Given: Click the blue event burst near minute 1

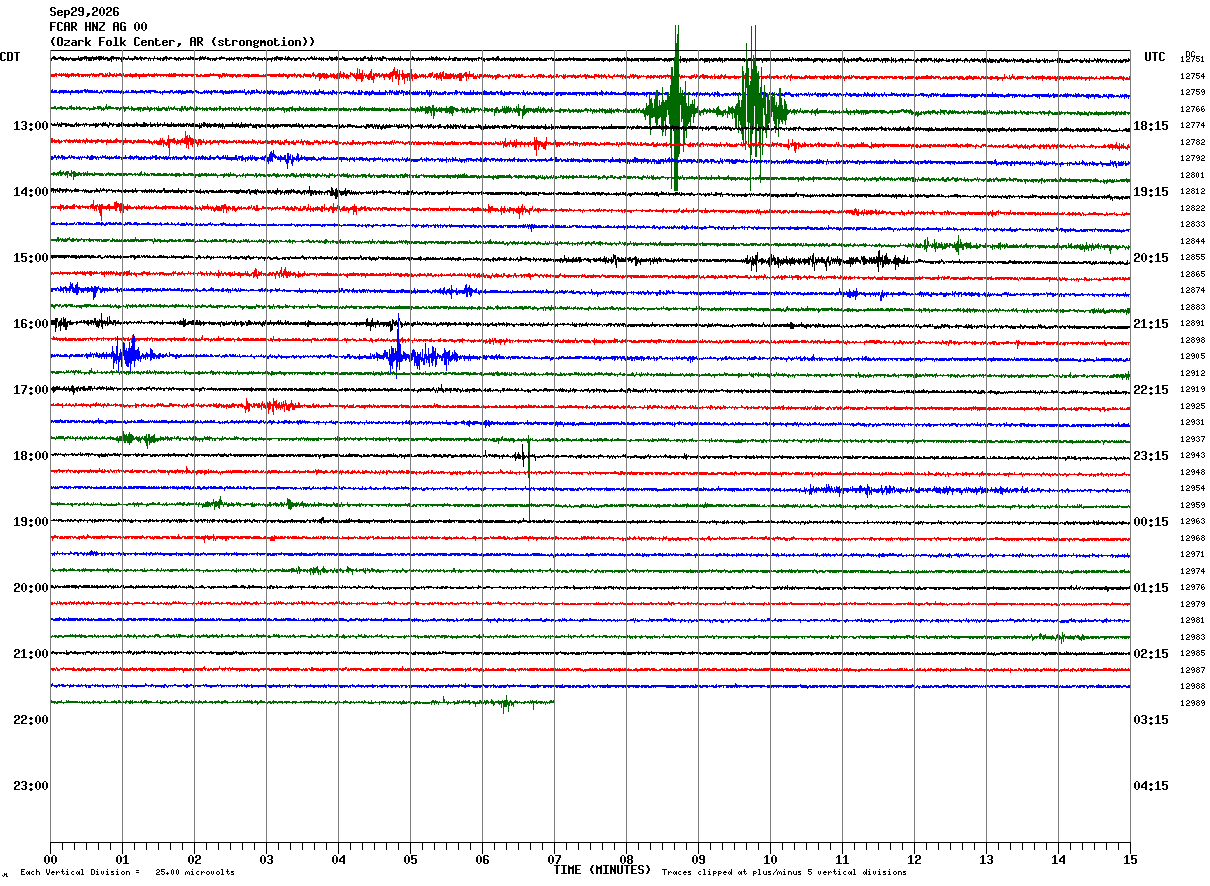Looking at the screenshot, I should 129,355.
